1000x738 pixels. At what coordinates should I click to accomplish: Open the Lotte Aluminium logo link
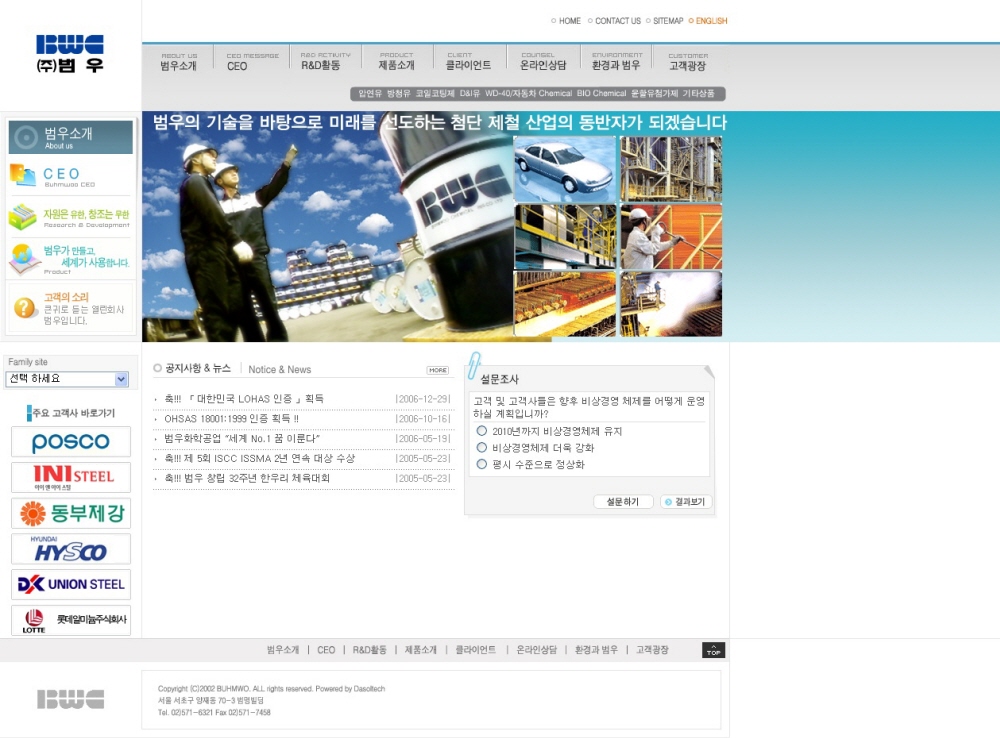point(71,620)
